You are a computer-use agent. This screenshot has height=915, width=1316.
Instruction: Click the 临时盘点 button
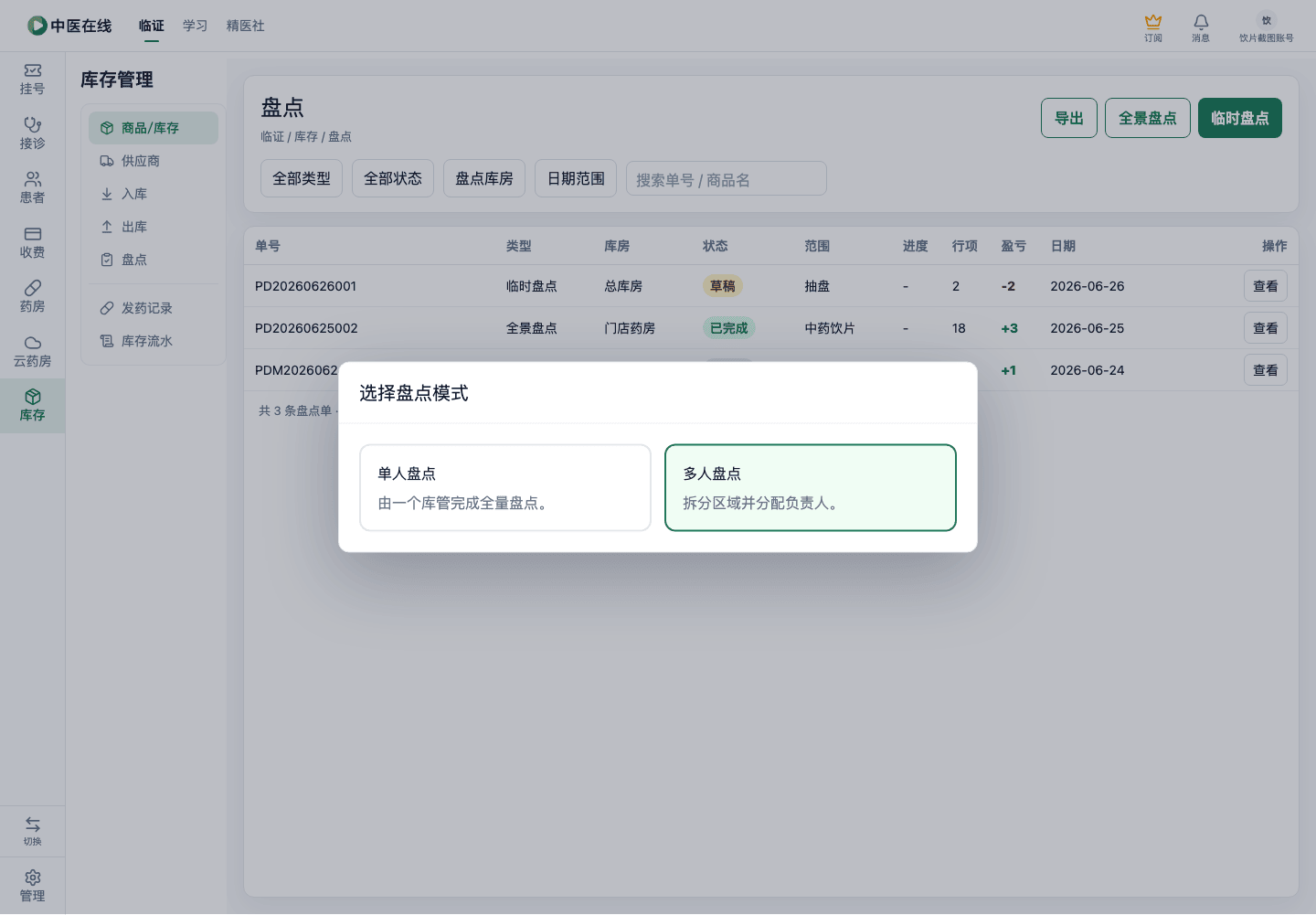pyautogui.click(x=1240, y=118)
